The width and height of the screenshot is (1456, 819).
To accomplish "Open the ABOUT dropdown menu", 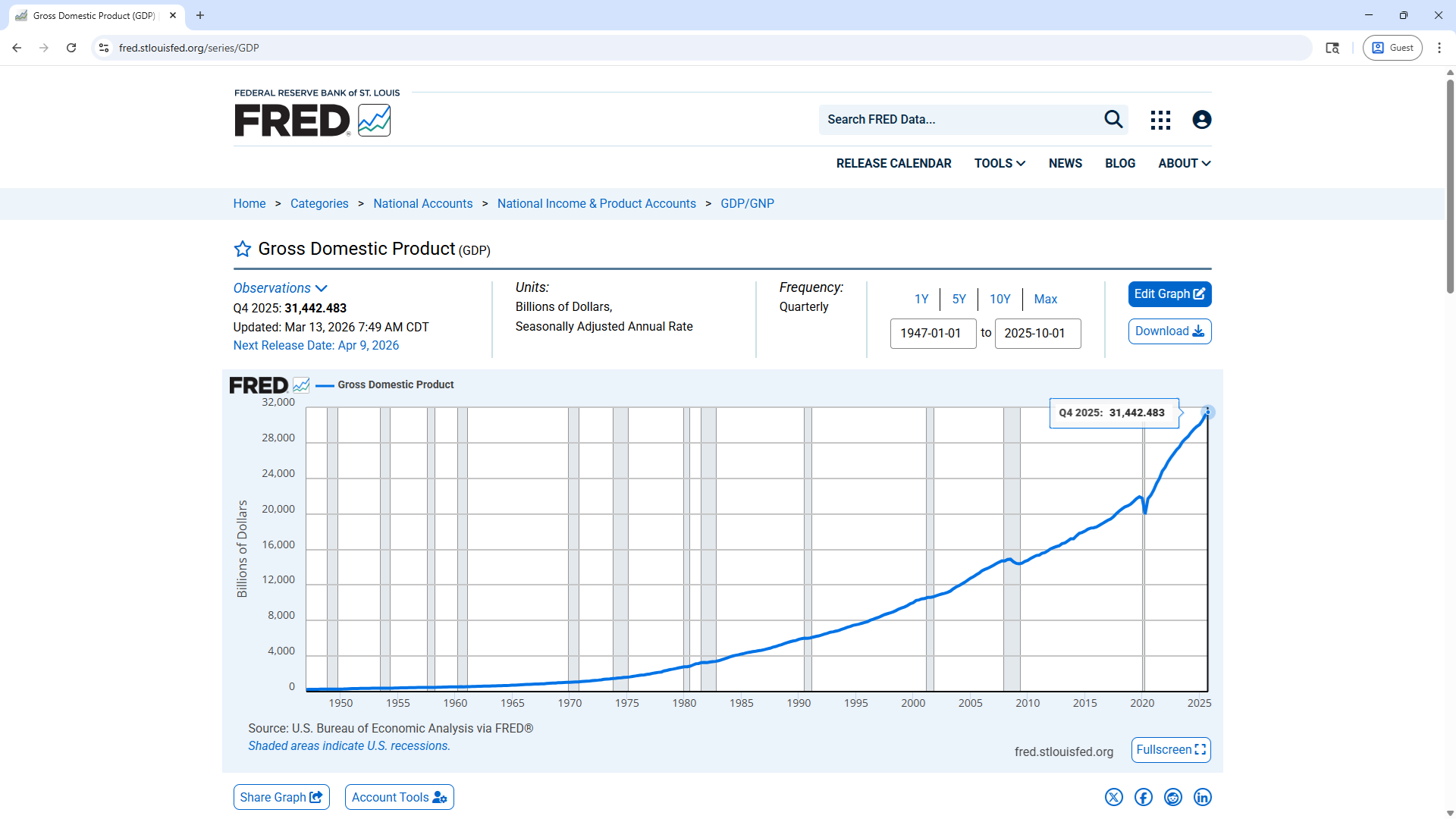I will pos(1184,164).
